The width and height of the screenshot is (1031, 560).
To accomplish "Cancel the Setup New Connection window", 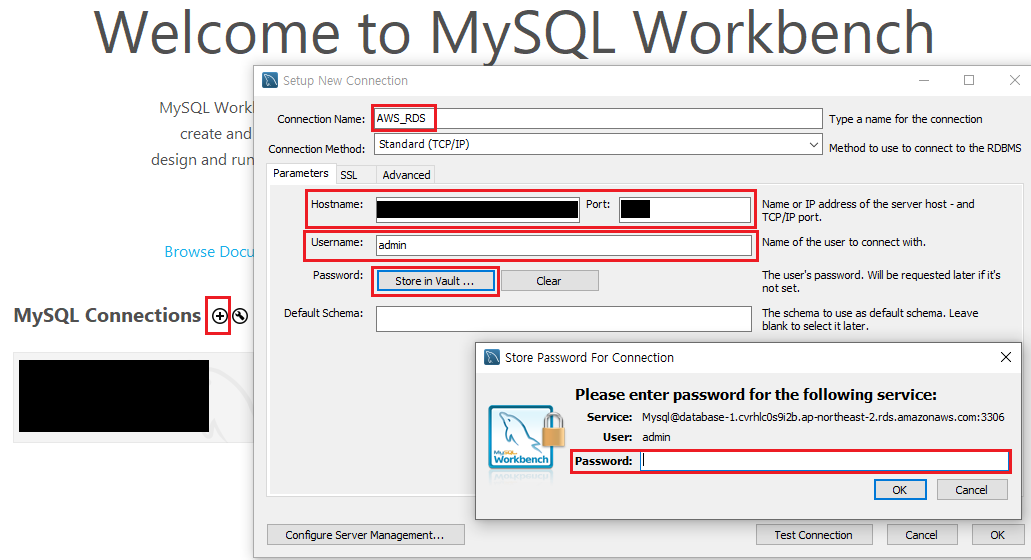I will [921, 535].
